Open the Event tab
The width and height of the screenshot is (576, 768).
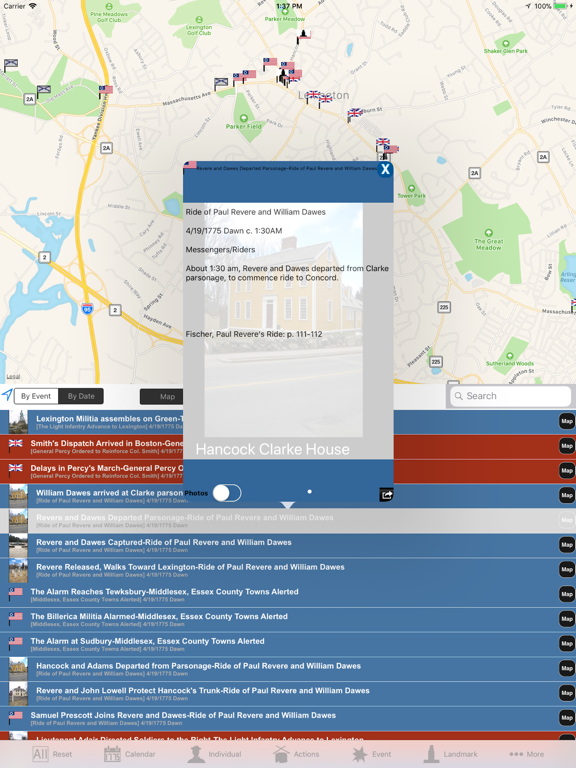371,754
